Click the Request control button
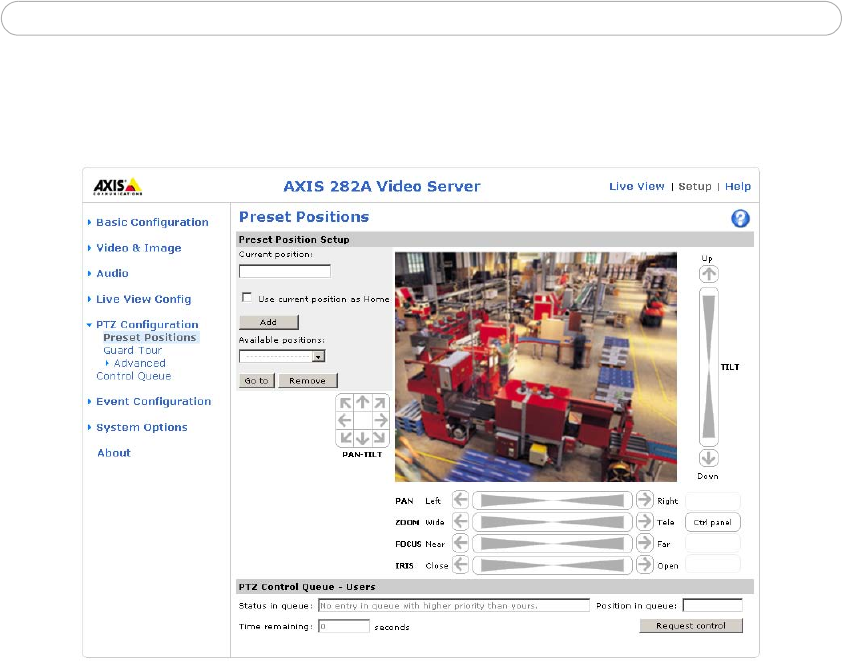842x665 pixels. pos(691,626)
